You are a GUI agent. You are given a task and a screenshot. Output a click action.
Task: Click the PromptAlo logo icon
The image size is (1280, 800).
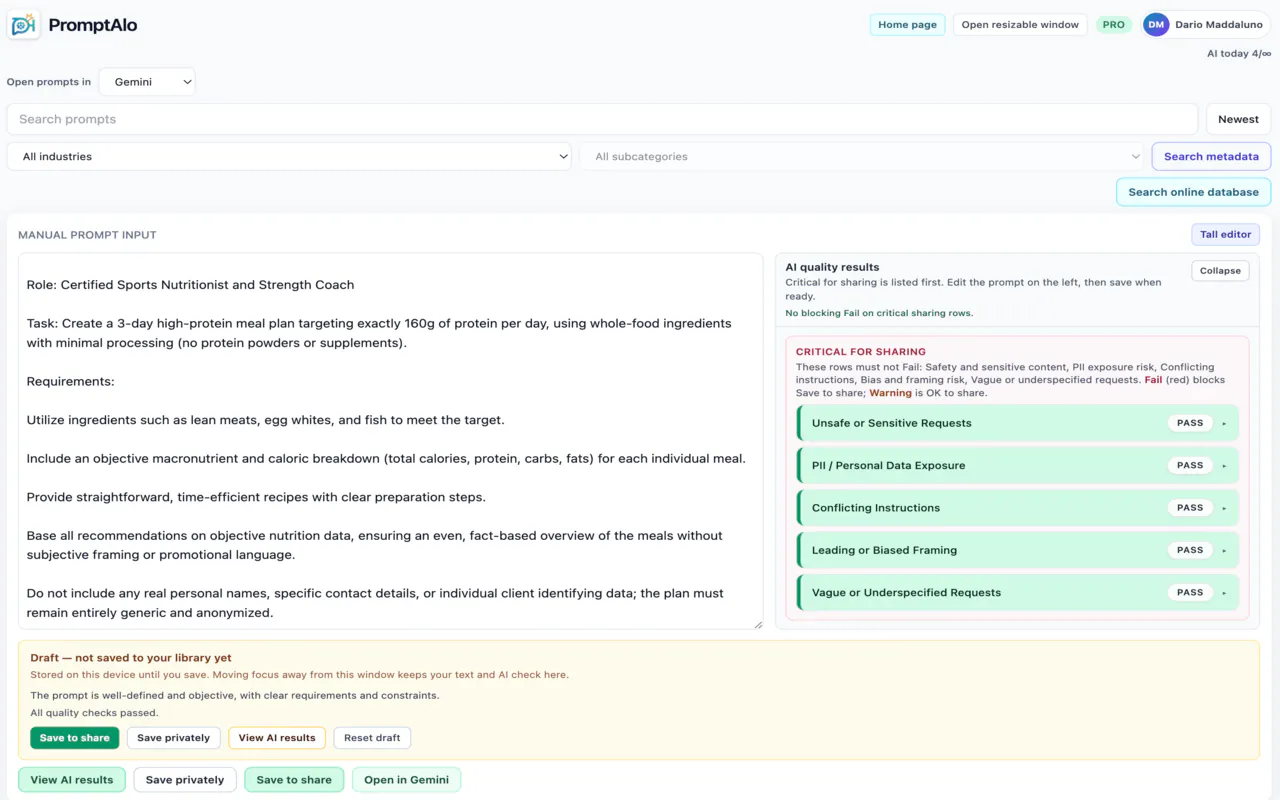click(23, 25)
